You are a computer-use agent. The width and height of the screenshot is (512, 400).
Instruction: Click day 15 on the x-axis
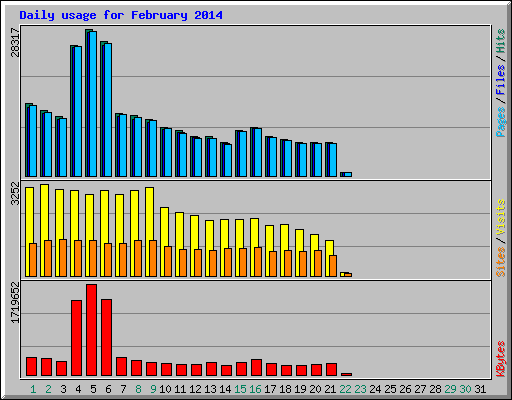point(240,389)
